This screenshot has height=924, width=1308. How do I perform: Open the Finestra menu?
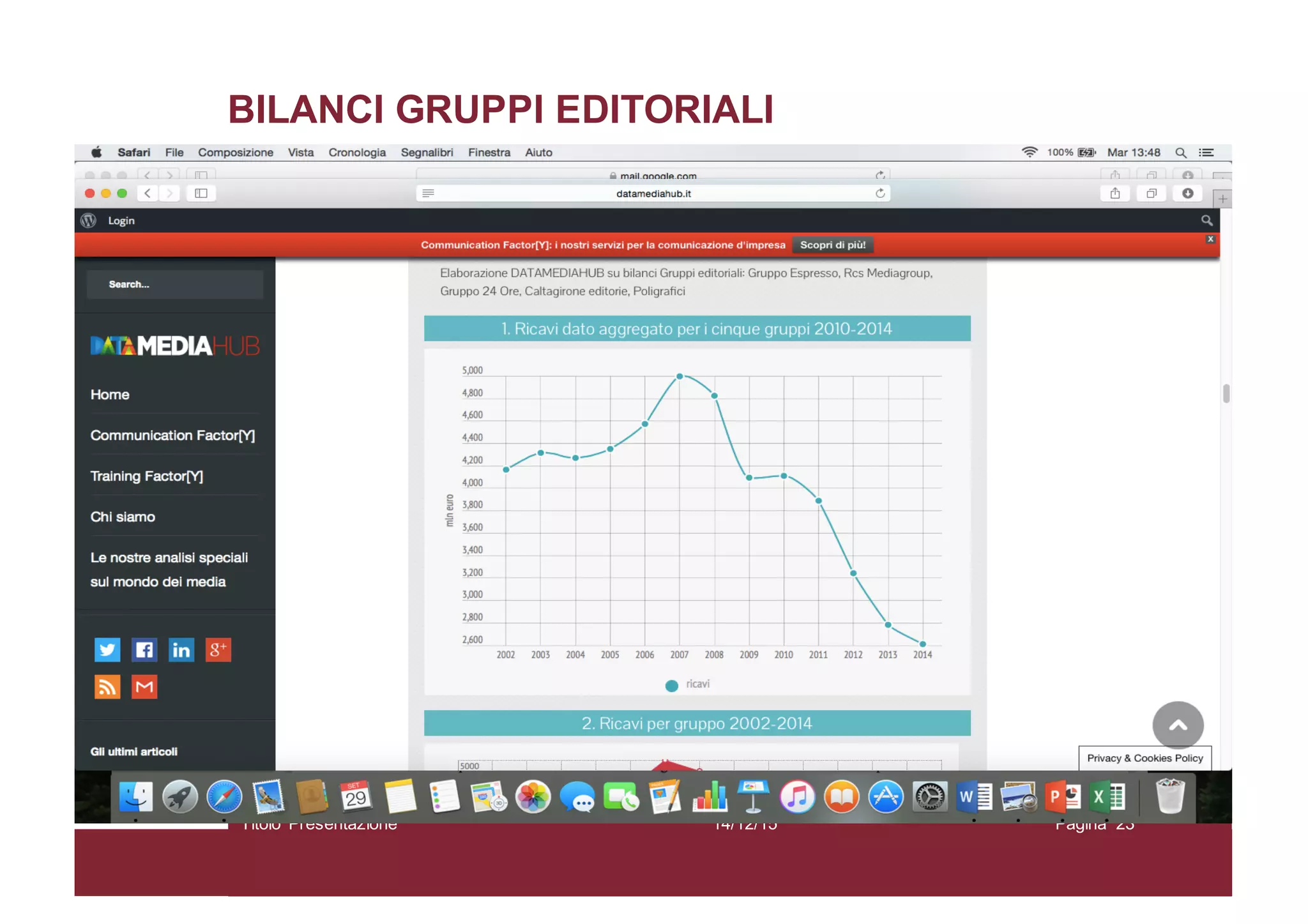point(489,153)
